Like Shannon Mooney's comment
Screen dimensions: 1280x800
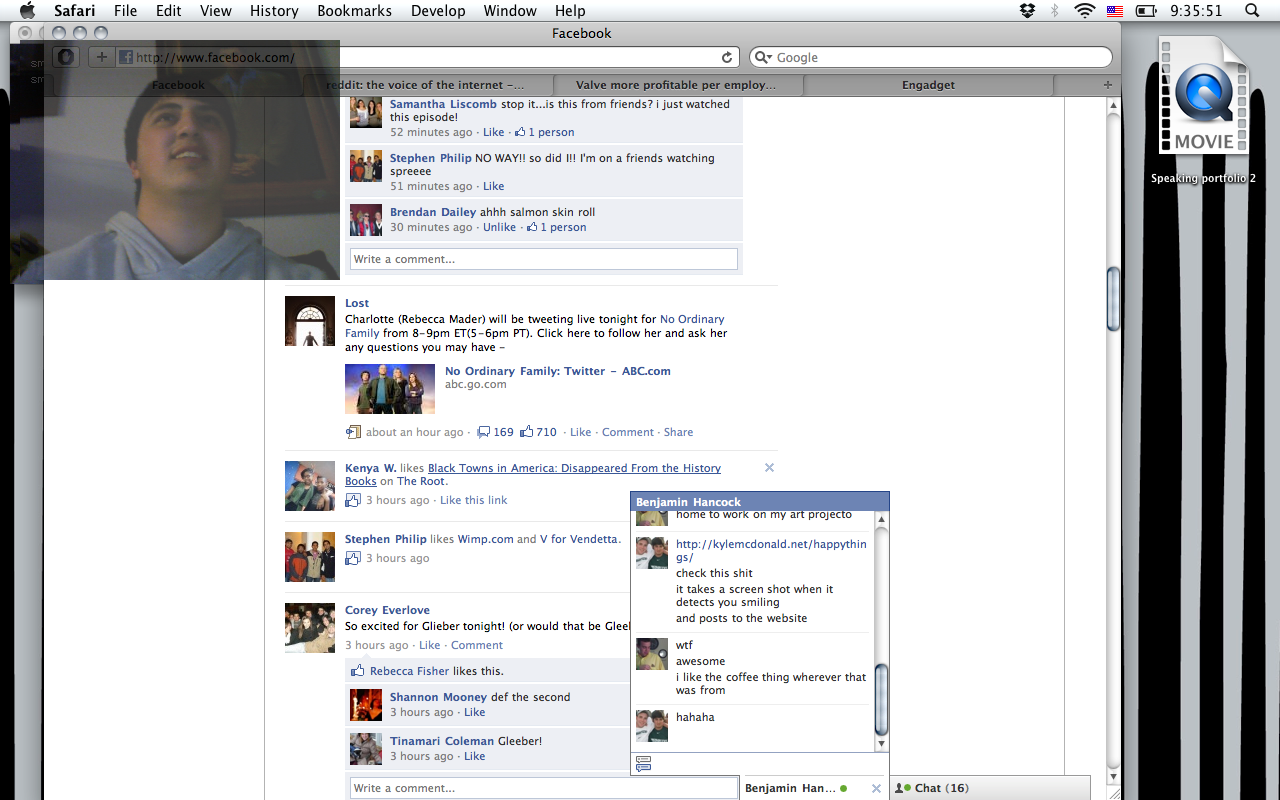click(474, 712)
